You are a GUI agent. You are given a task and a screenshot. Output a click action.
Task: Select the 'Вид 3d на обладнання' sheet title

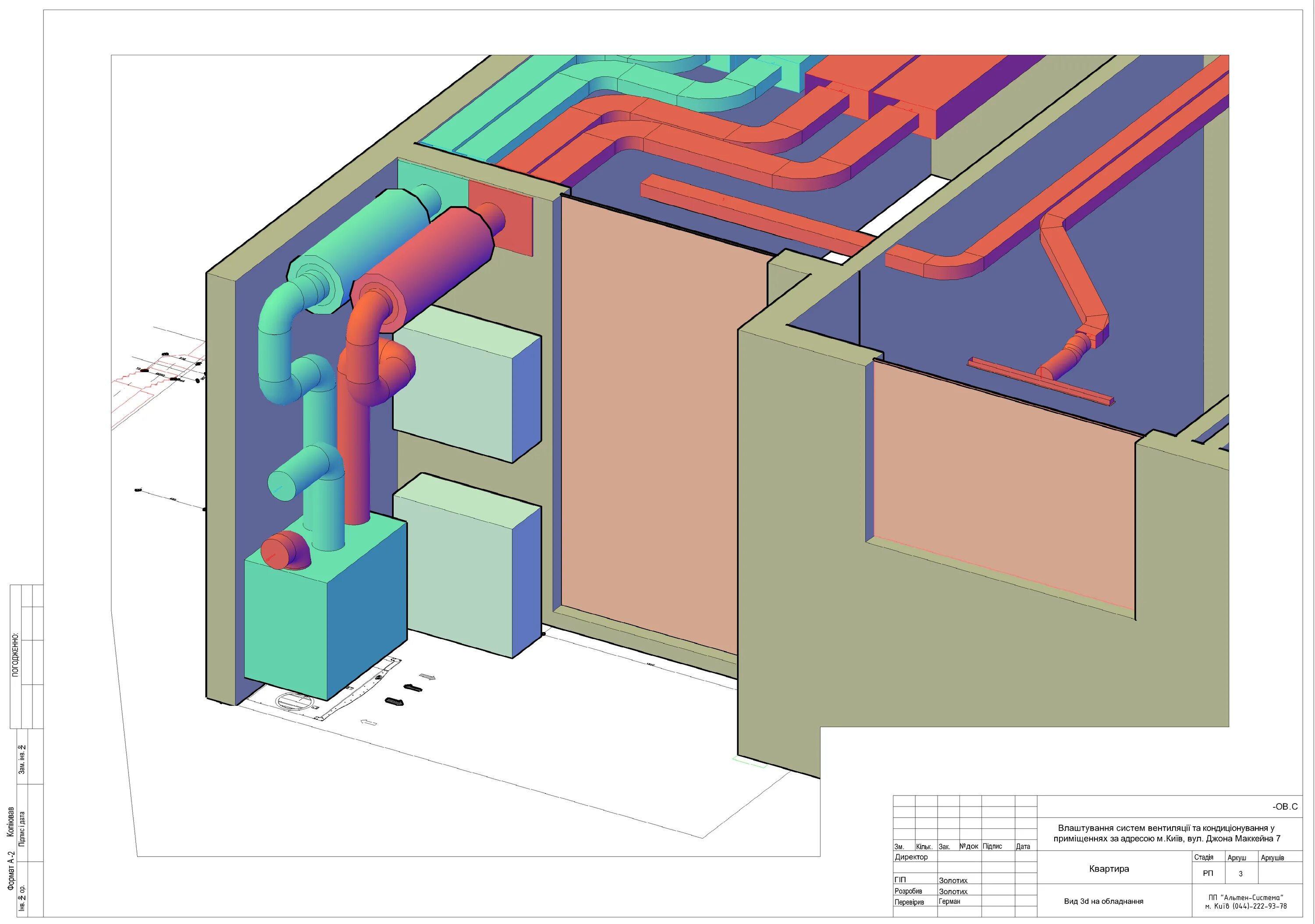[1104, 902]
